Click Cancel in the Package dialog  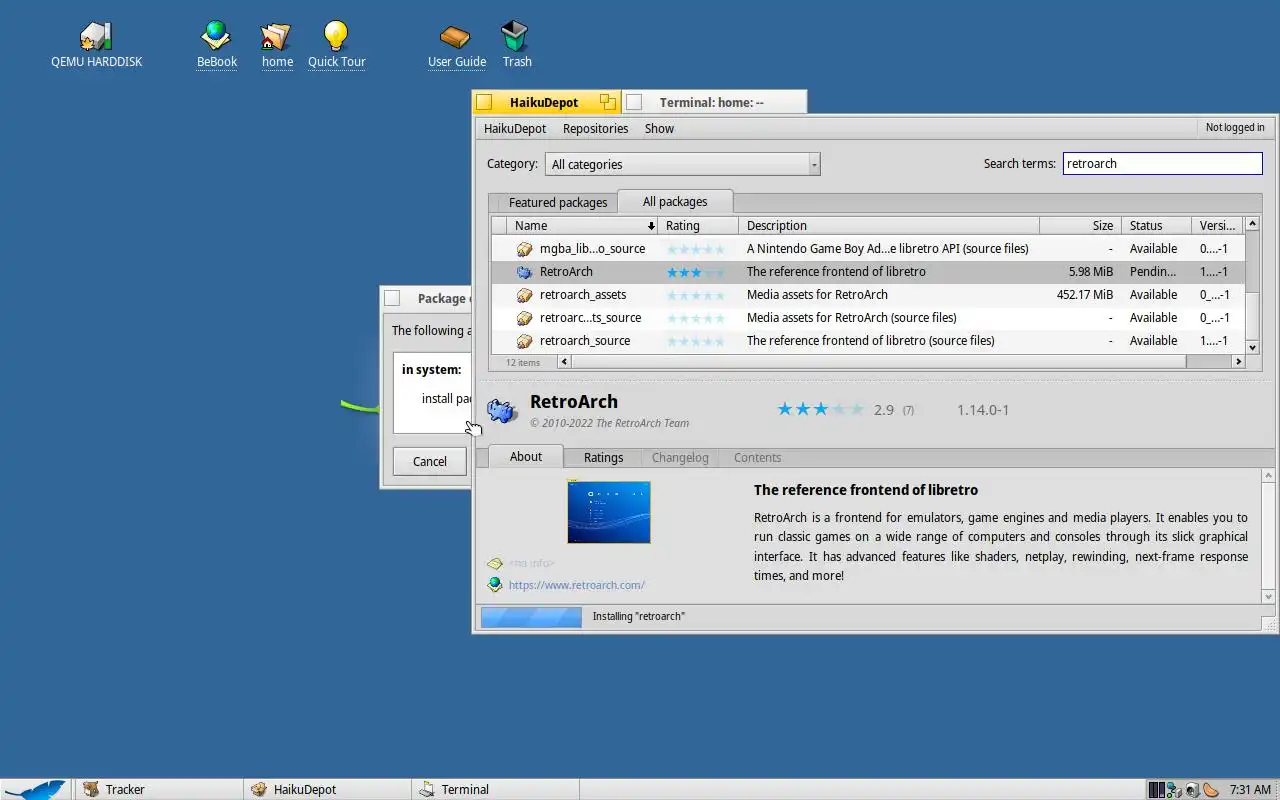[x=430, y=461]
